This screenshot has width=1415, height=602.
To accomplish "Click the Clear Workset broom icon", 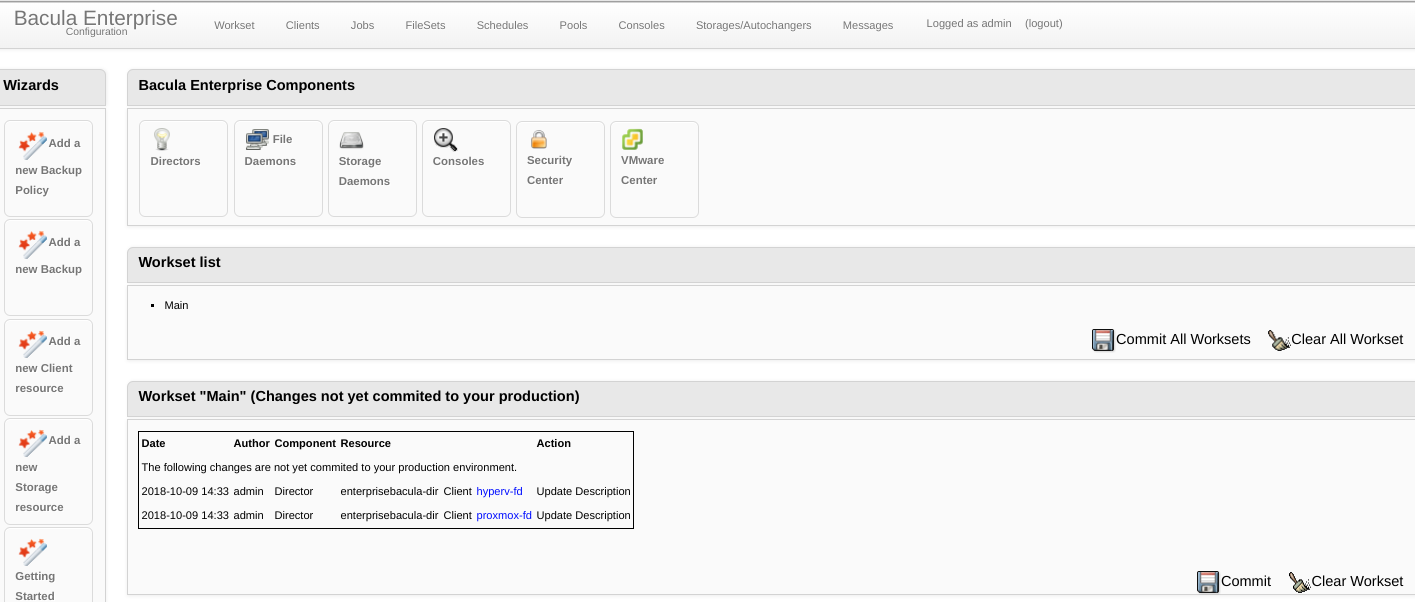I will pyautogui.click(x=1299, y=582).
